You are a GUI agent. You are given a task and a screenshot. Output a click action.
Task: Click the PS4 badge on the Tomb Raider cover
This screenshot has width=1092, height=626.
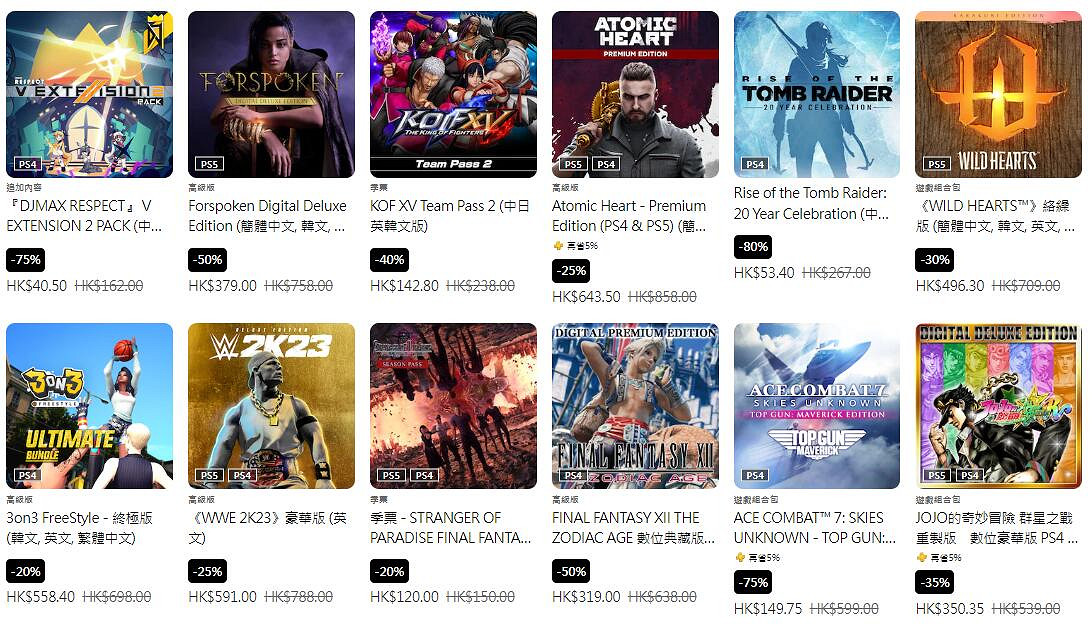[x=755, y=164]
